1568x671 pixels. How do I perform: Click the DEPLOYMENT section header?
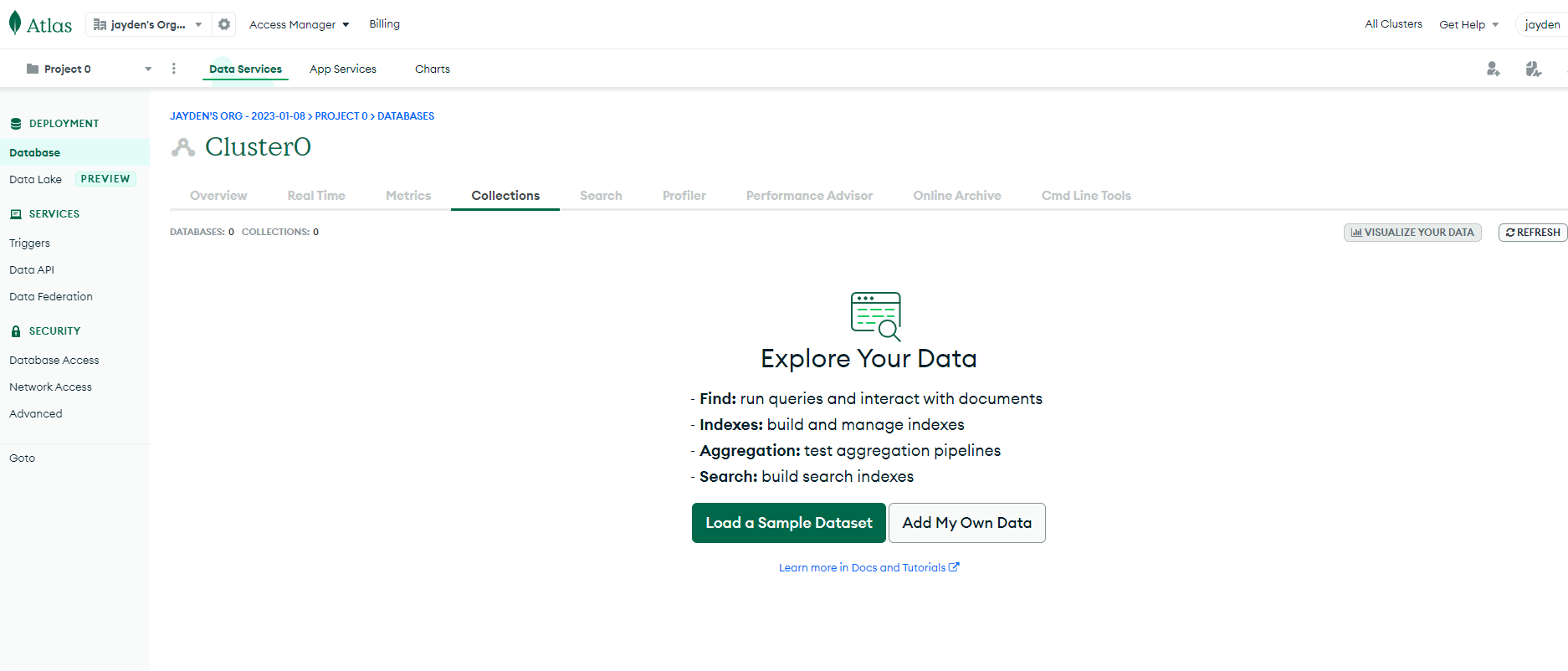[x=64, y=124]
